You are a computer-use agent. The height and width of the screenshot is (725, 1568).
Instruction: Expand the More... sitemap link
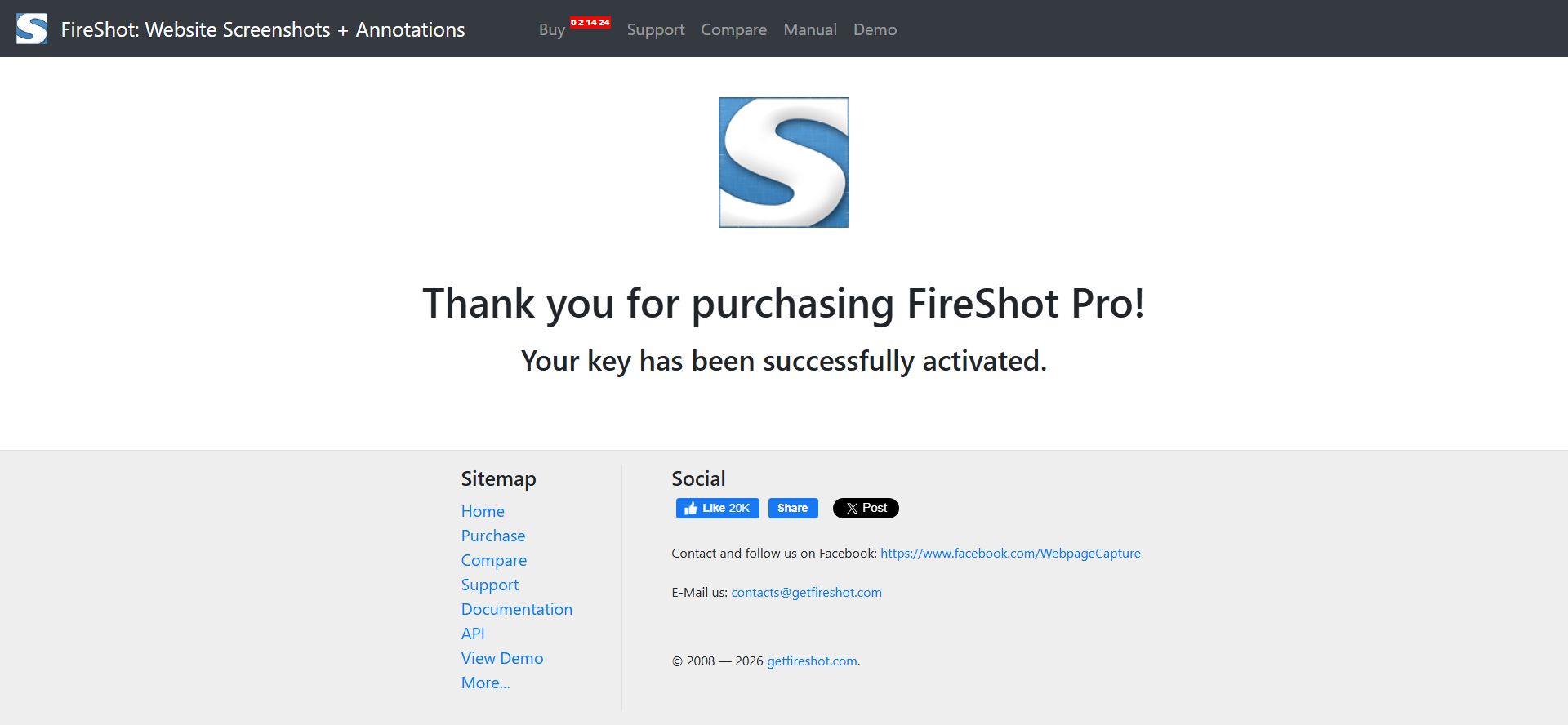[x=485, y=683]
